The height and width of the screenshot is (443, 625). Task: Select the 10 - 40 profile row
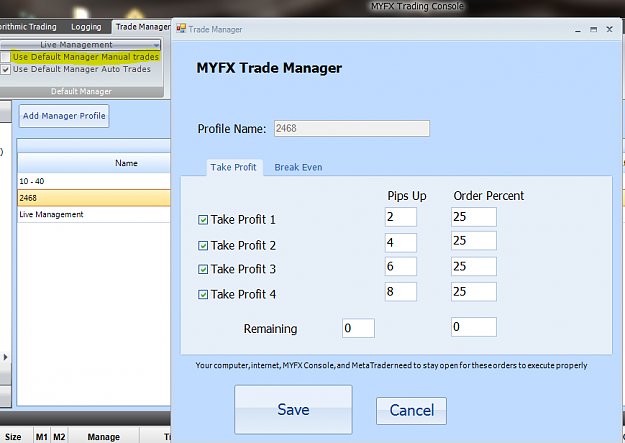coord(94,181)
